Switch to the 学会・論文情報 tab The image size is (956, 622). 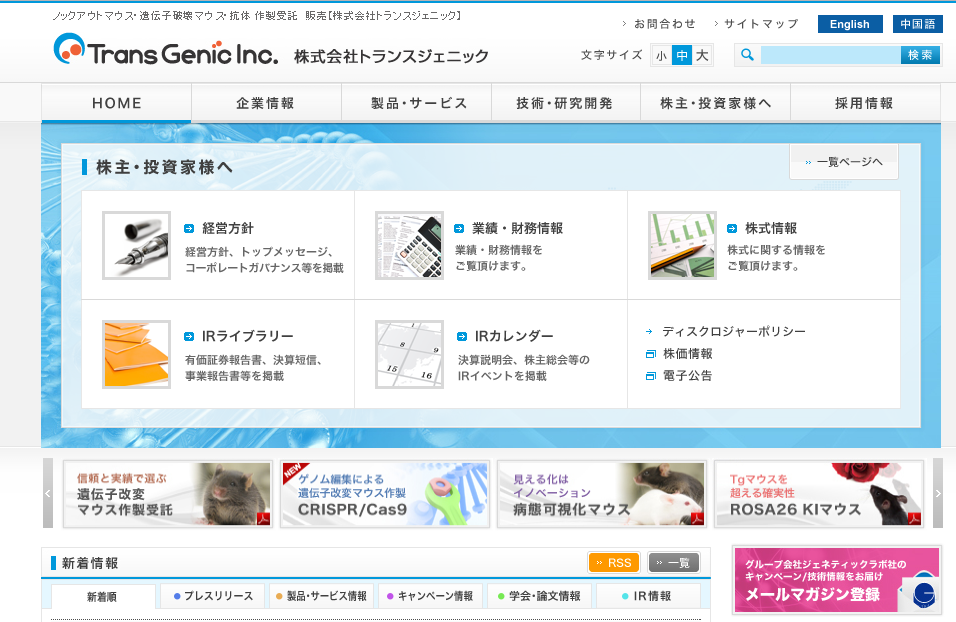point(540,596)
